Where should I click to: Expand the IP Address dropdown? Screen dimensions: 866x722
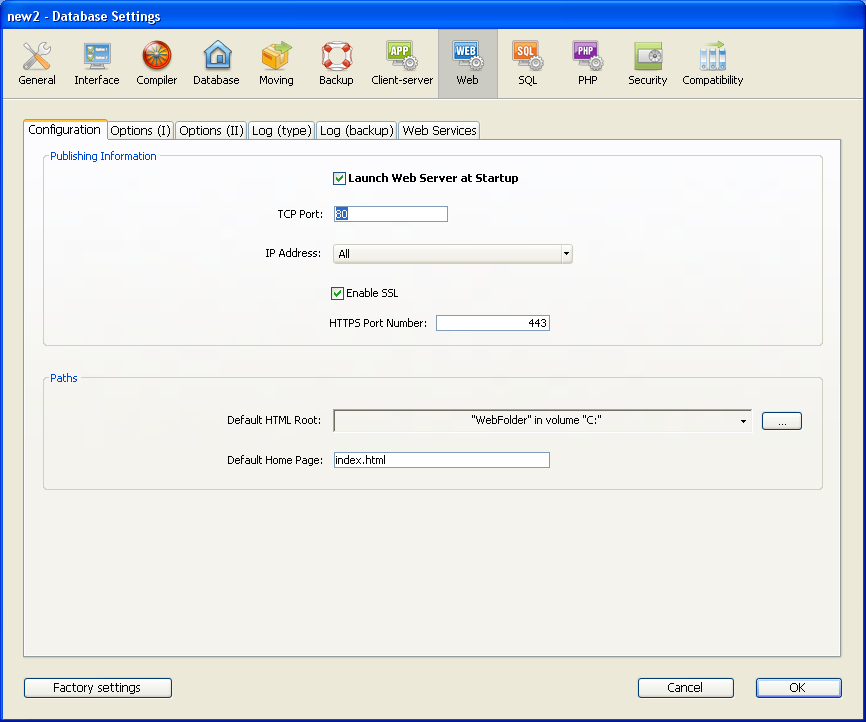pos(566,254)
